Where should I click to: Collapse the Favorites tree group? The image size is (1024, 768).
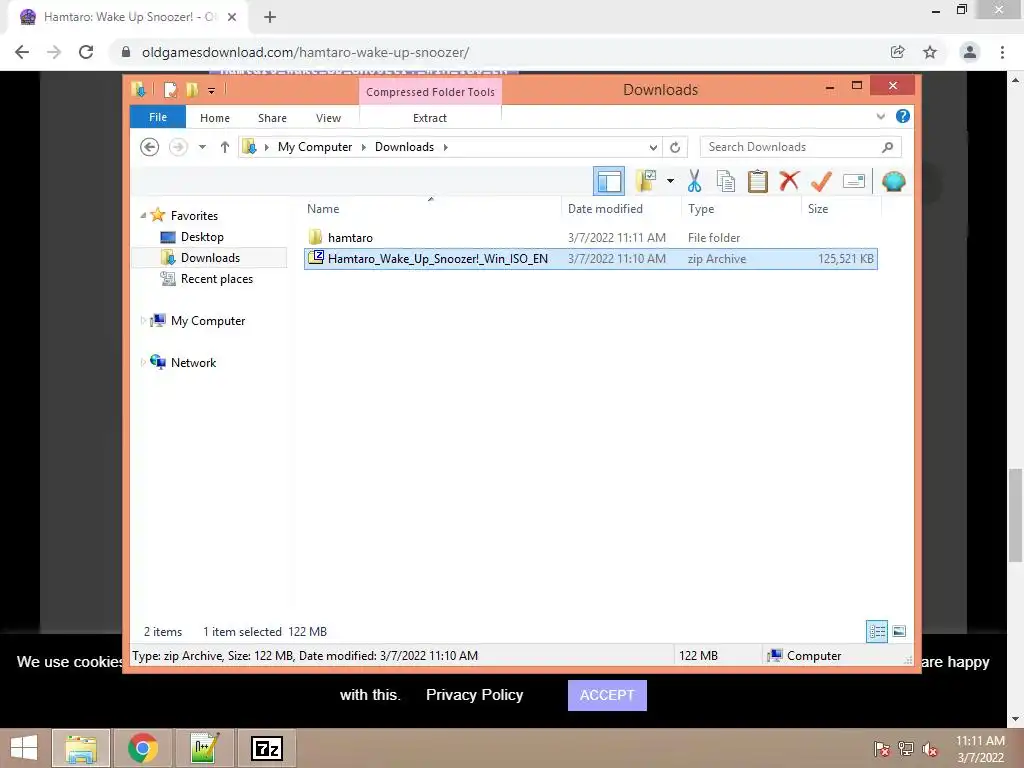(x=143, y=215)
